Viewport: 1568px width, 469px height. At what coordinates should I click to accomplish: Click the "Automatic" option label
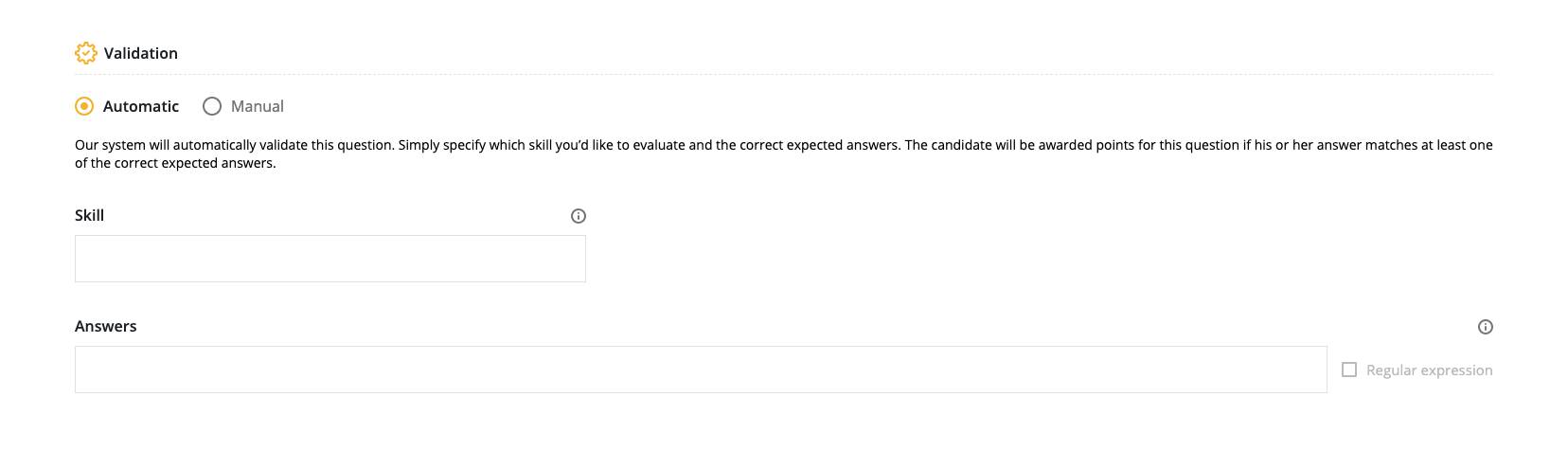[x=141, y=106]
